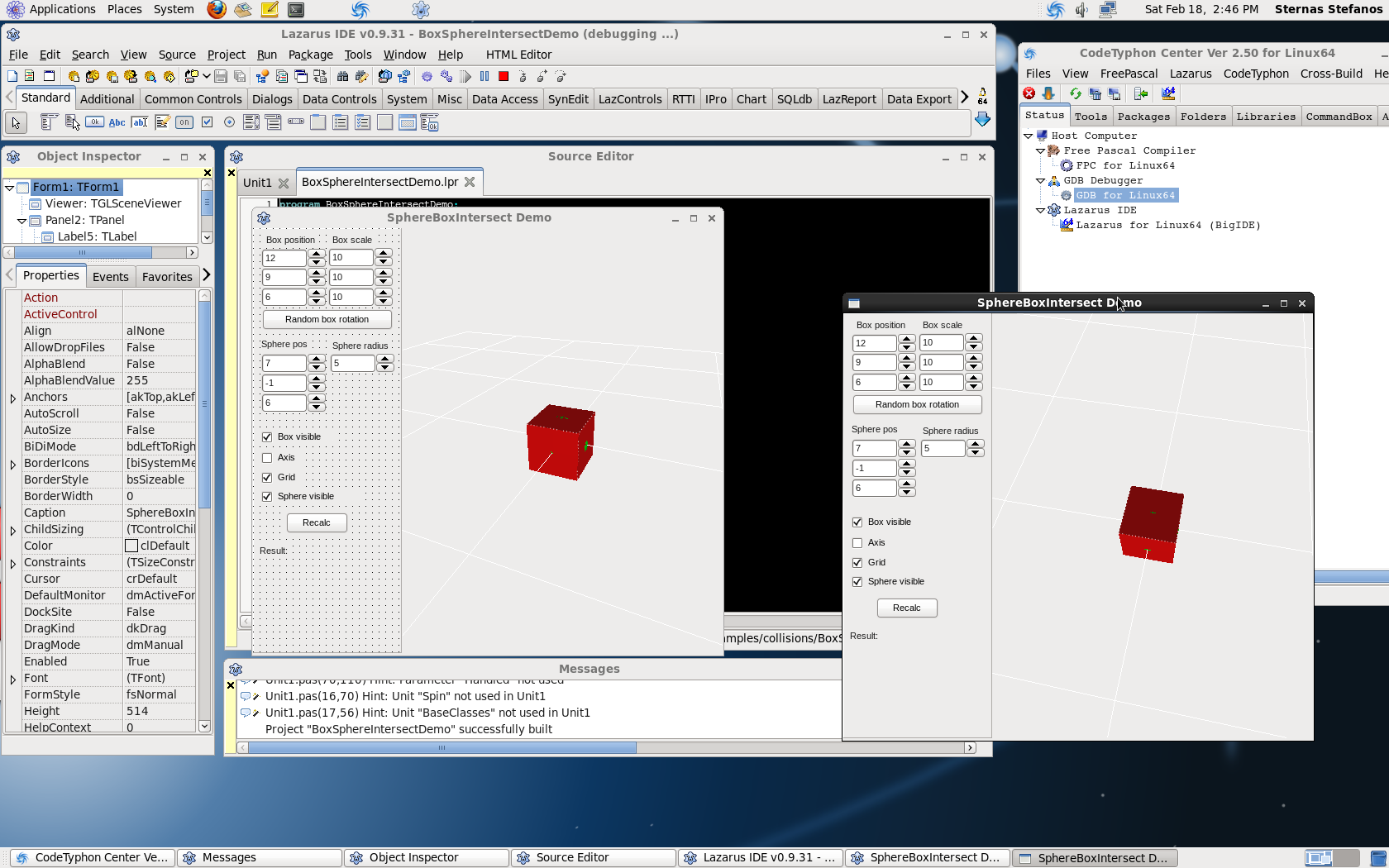Toggle Box visible in the design form
The width and height of the screenshot is (1389, 868).
pos(267,437)
